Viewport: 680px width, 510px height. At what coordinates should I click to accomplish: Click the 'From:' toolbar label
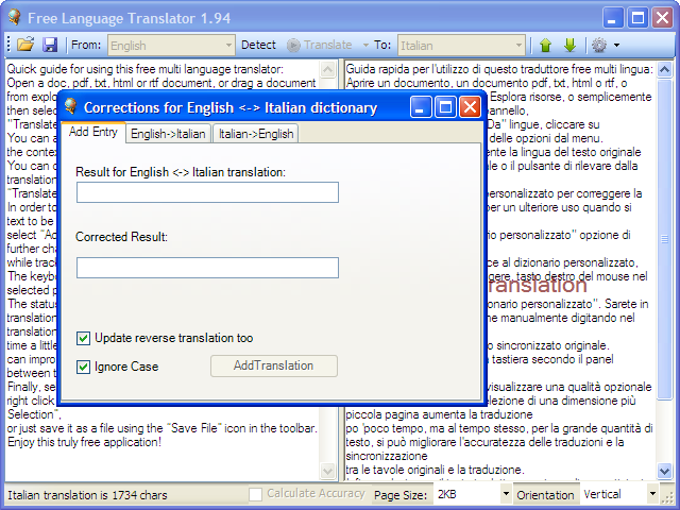[86, 45]
